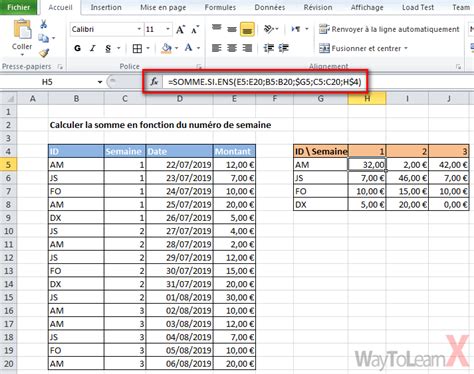Open the font size 11 dropdown

click(x=168, y=29)
